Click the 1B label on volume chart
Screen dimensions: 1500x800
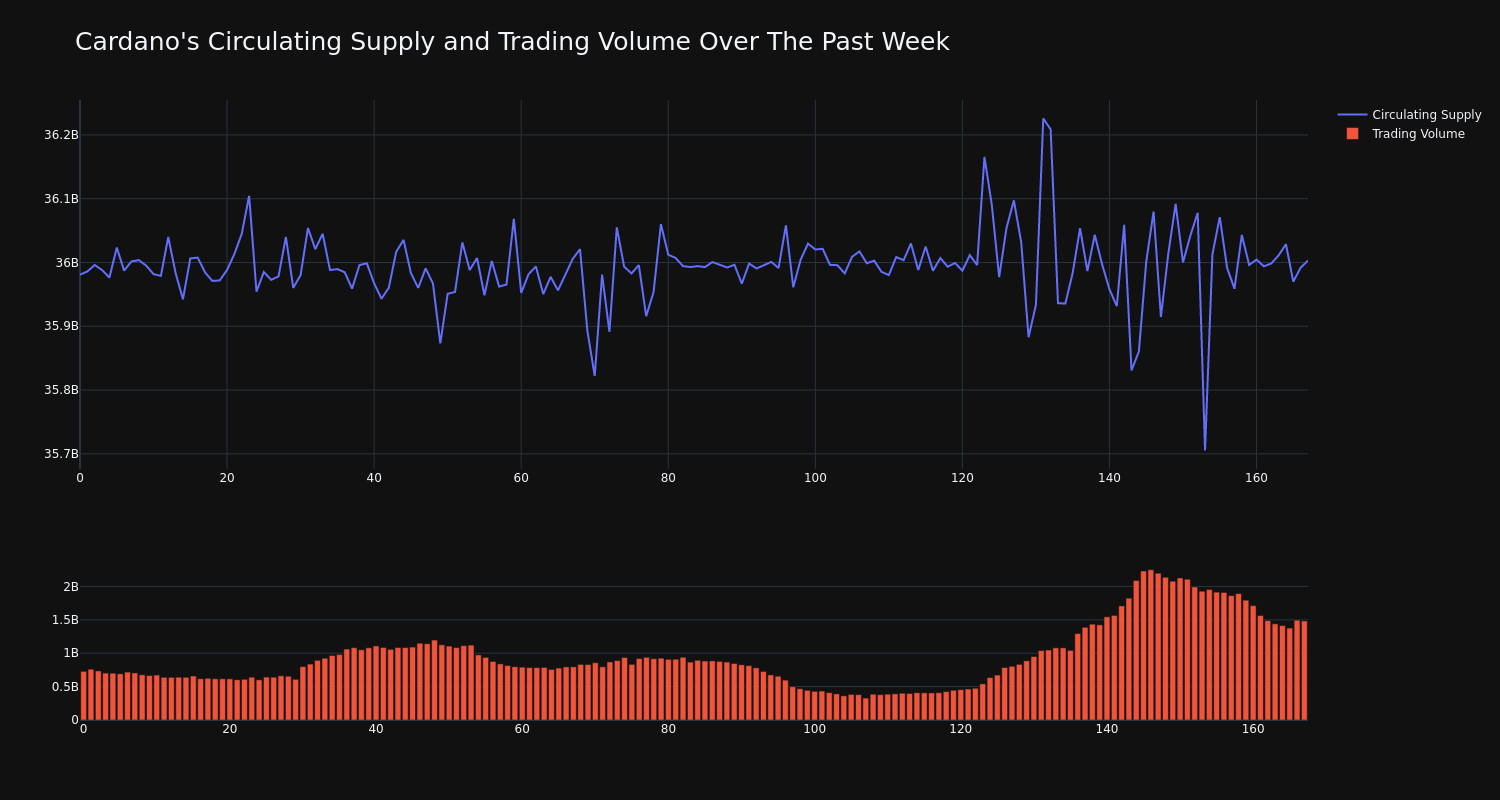pyautogui.click(x=70, y=653)
